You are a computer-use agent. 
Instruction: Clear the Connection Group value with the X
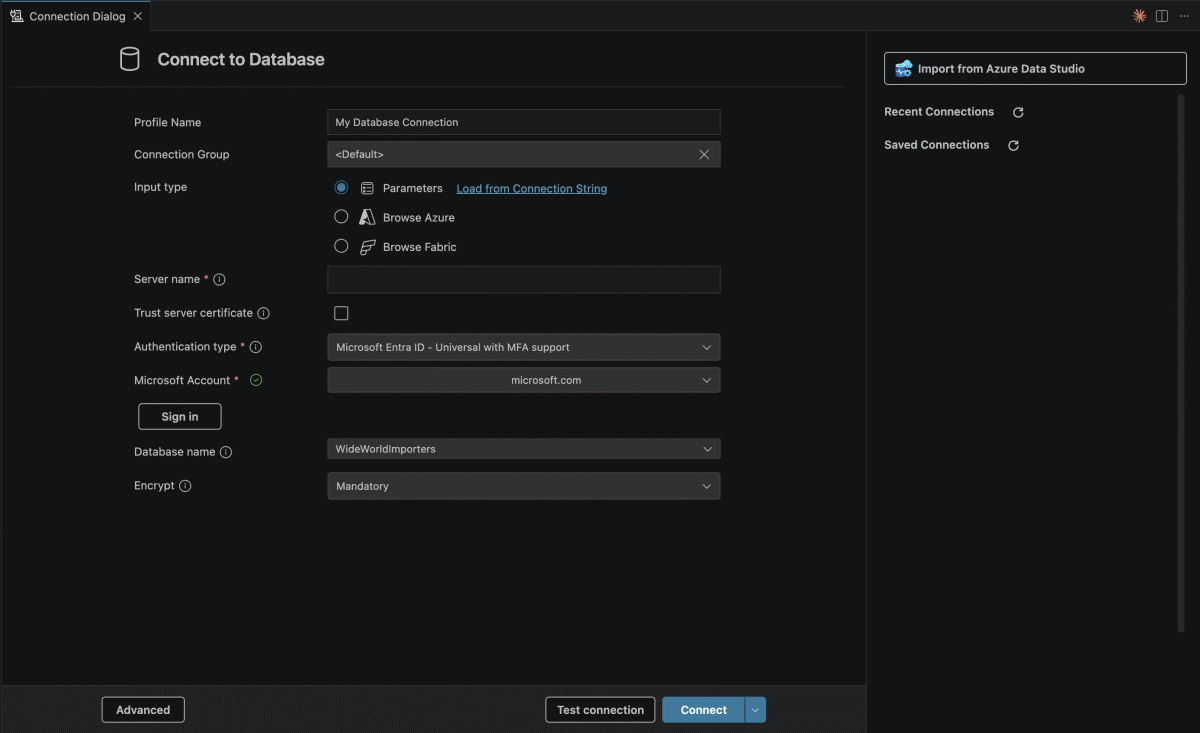(704, 154)
